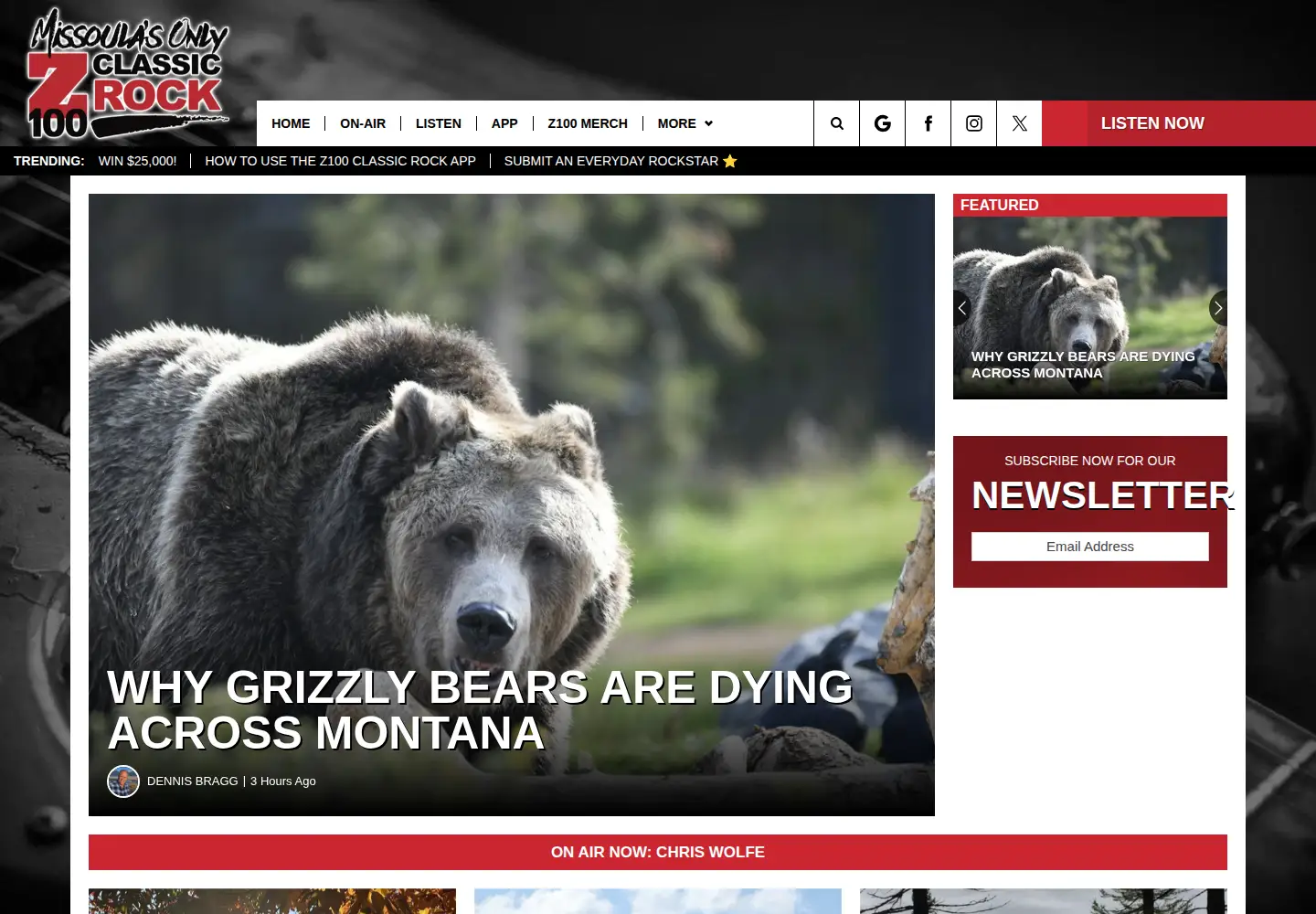1316x914 pixels.
Task: Click the Z100 Classic Rock logo
Action: (x=128, y=75)
